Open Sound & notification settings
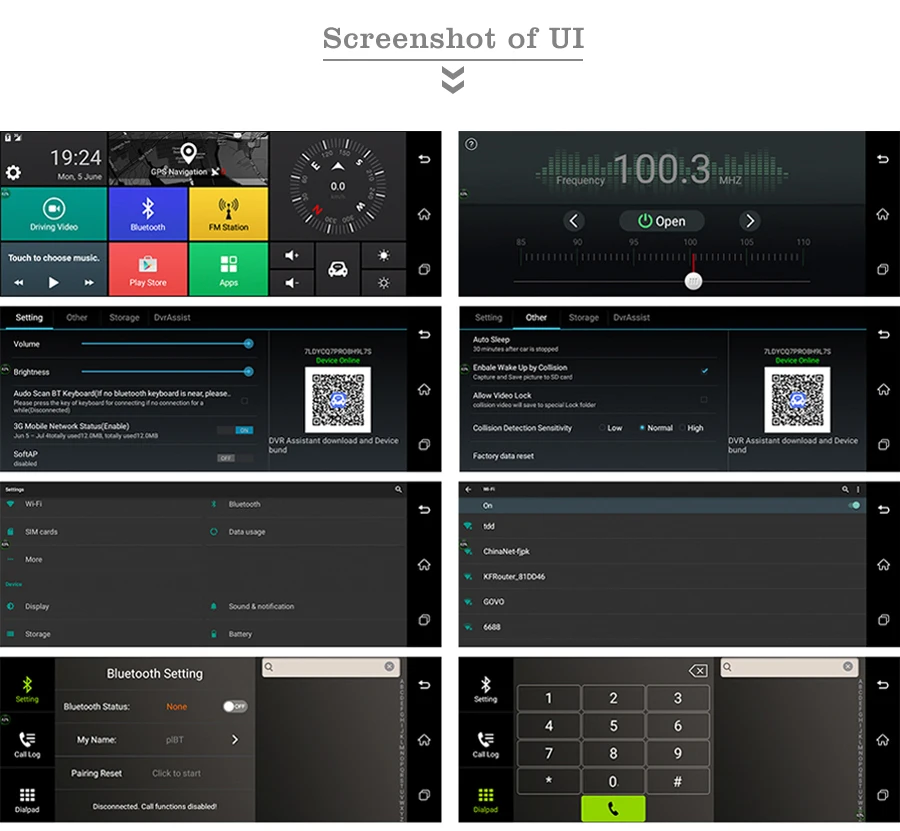Image resolution: width=900 pixels, height=831 pixels. point(306,606)
